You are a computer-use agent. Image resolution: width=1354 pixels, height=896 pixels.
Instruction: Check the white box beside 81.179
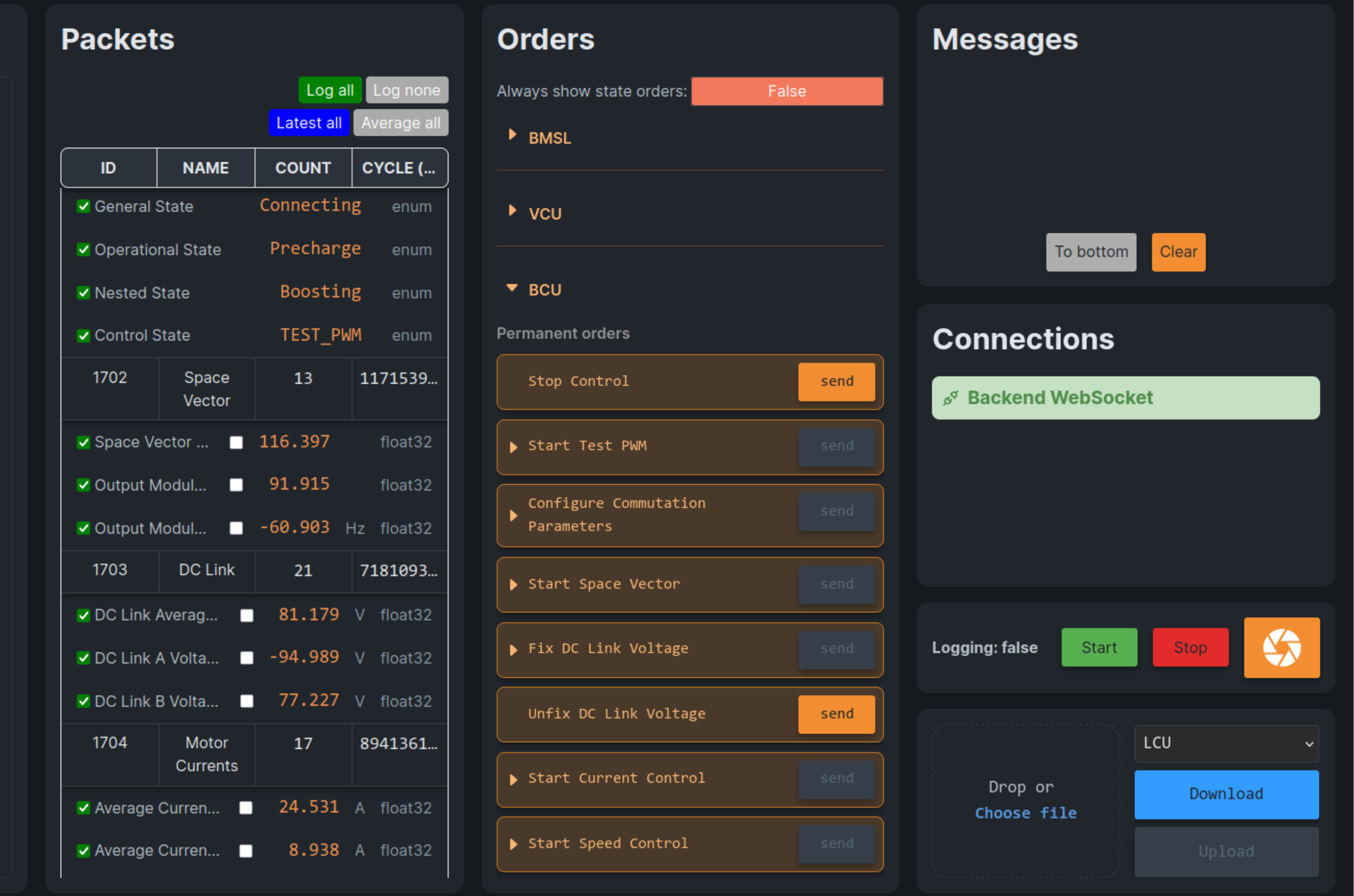click(x=246, y=616)
